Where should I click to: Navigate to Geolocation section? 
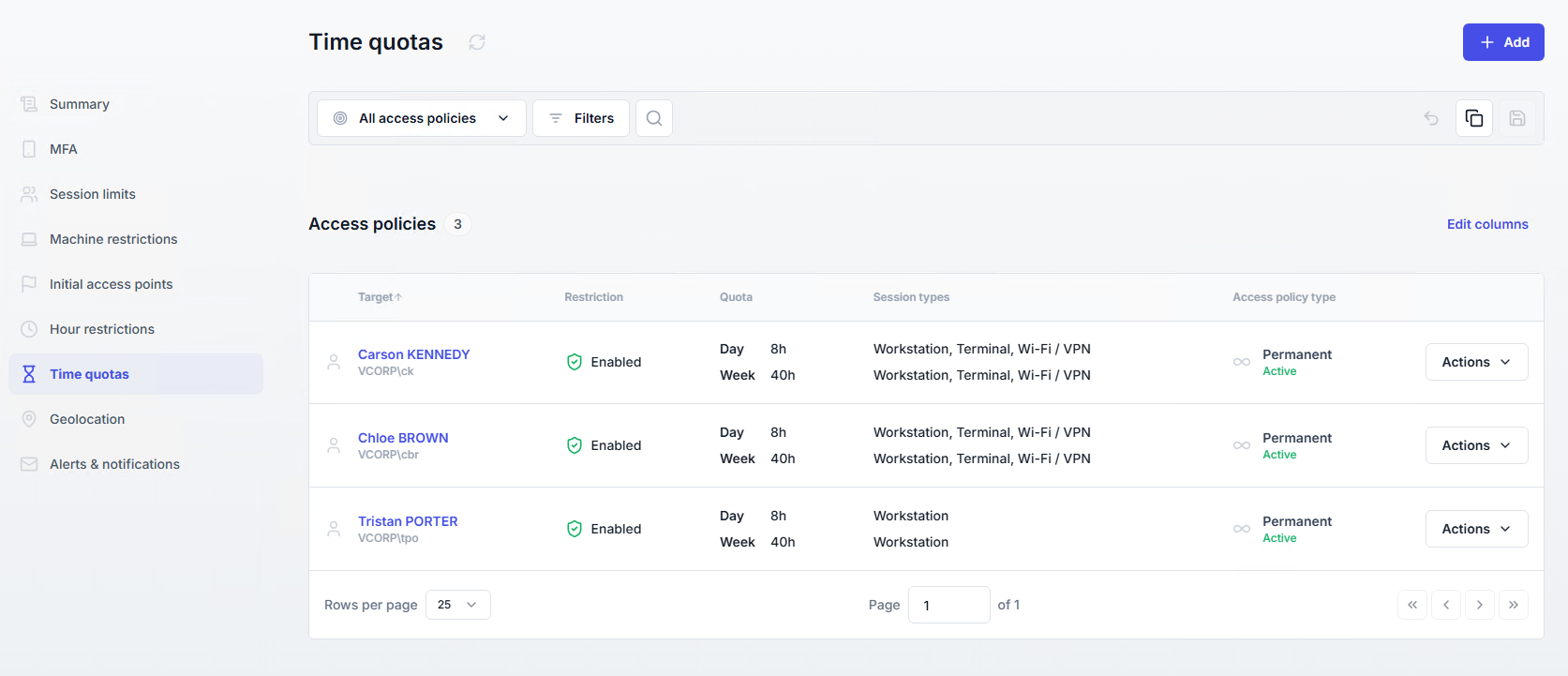pyautogui.click(x=87, y=419)
